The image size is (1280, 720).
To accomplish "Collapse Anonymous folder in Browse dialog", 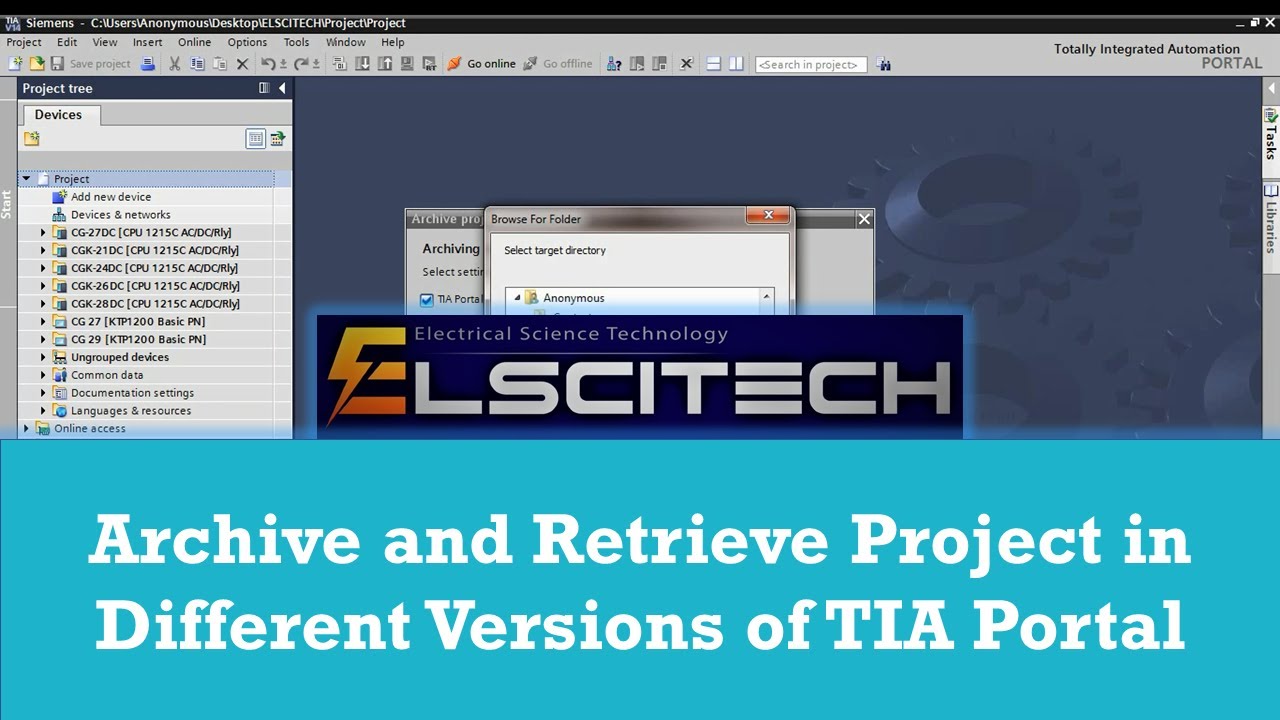I will pos(517,298).
